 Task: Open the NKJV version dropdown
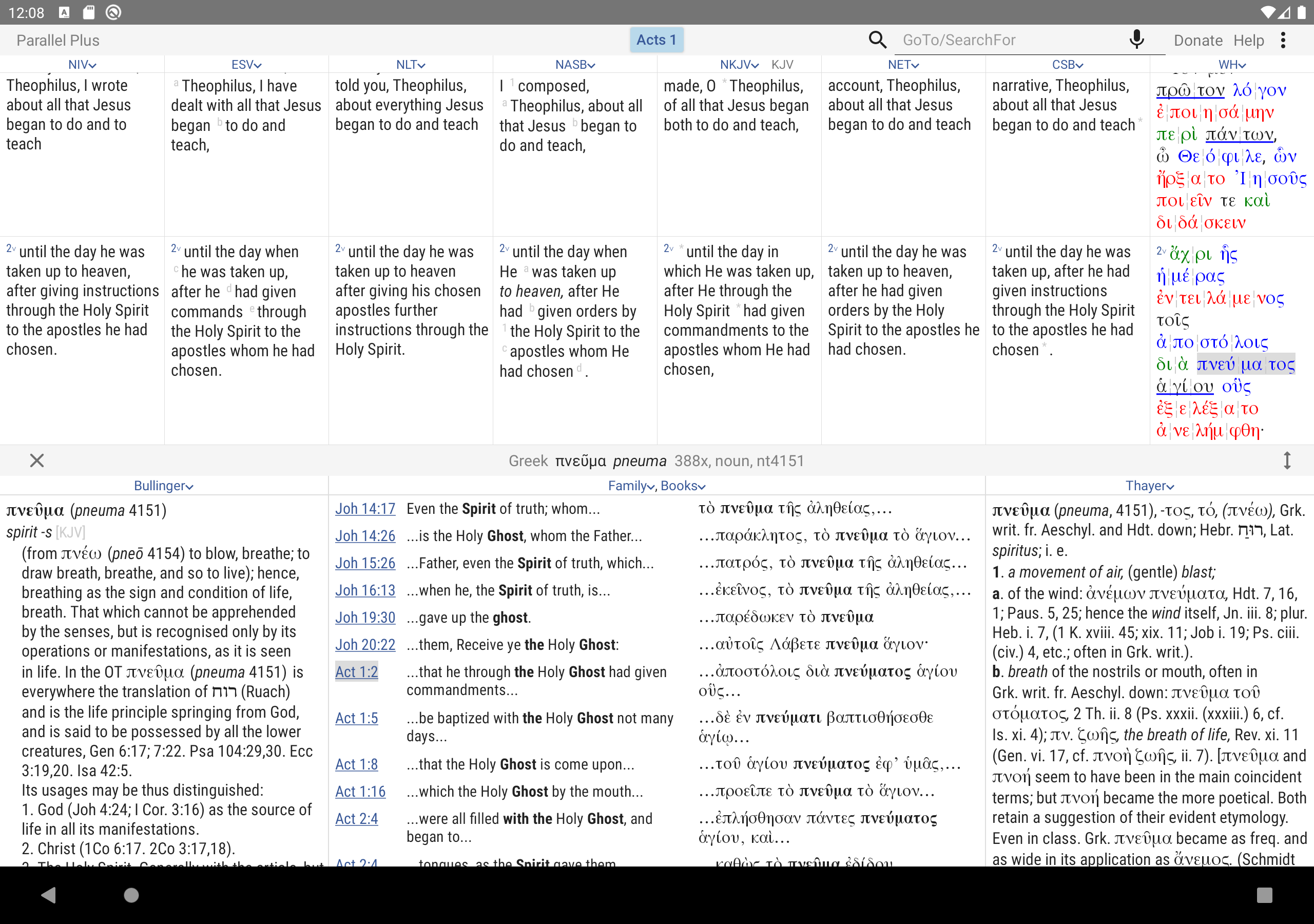pos(739,65)
